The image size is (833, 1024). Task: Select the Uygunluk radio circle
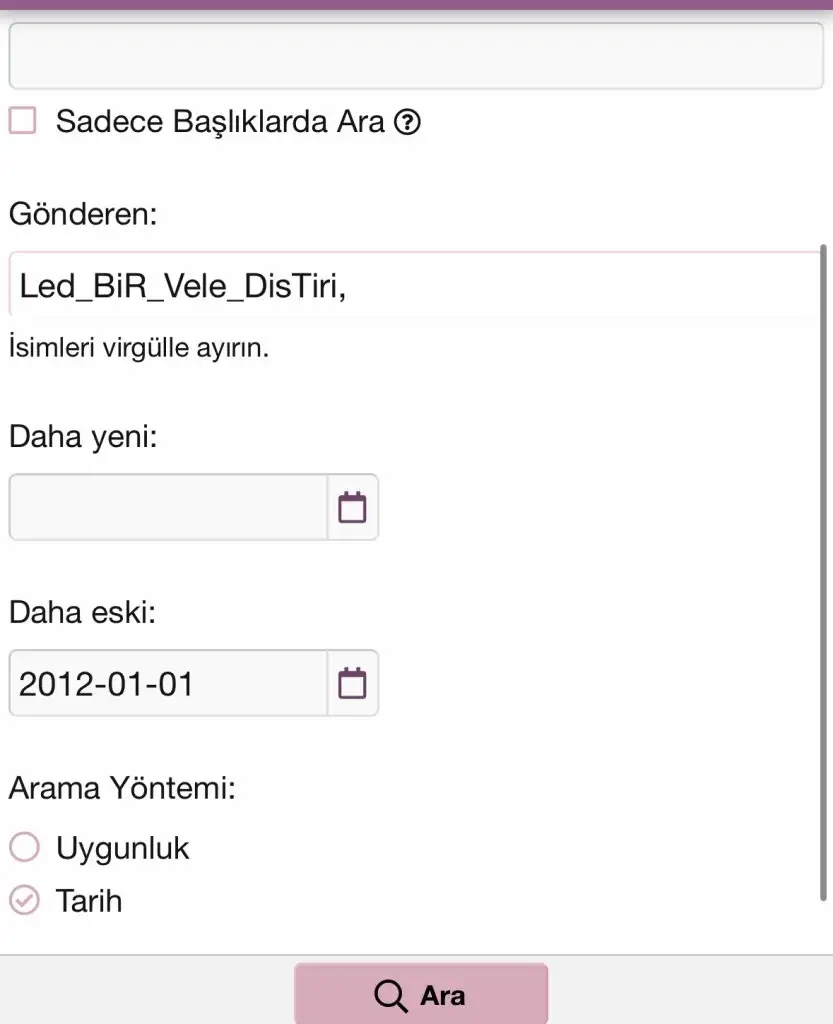tap(24, 848)
